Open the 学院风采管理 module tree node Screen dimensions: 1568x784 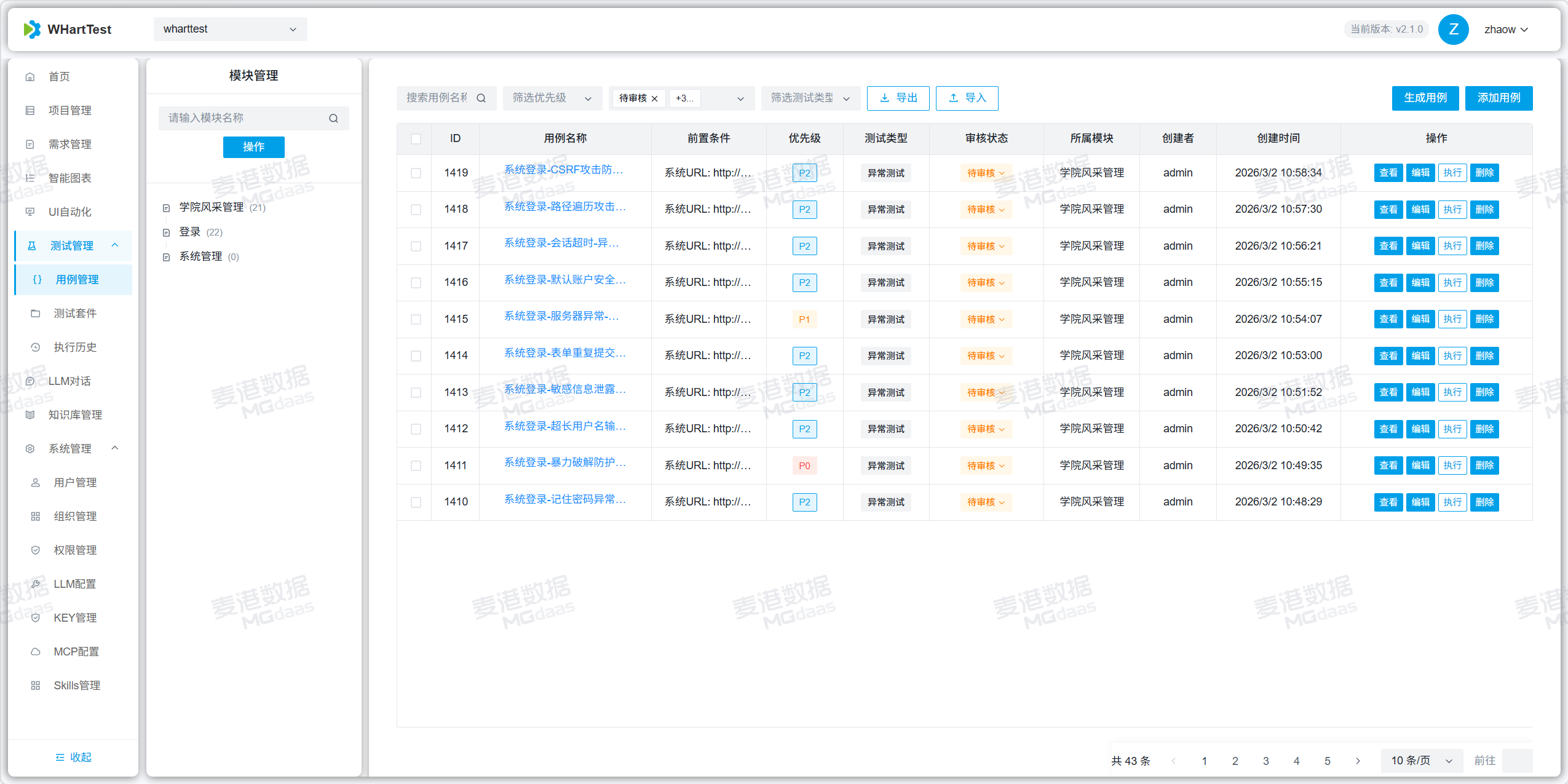211,207
